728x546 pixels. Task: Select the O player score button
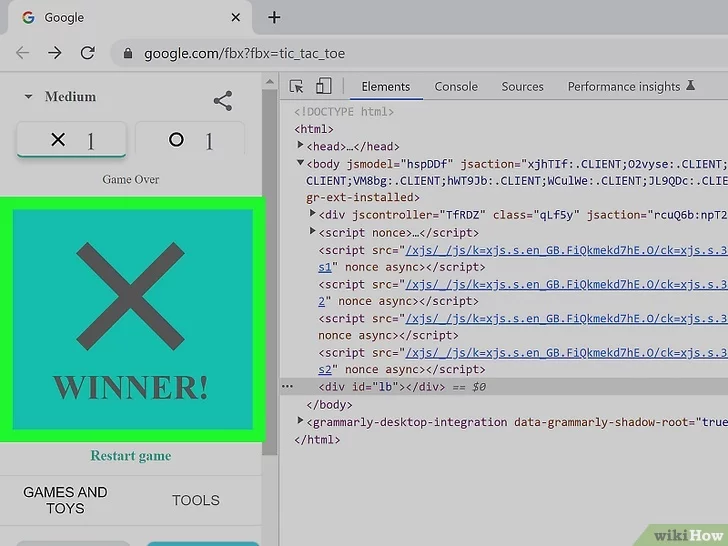[x=189, y=139]
